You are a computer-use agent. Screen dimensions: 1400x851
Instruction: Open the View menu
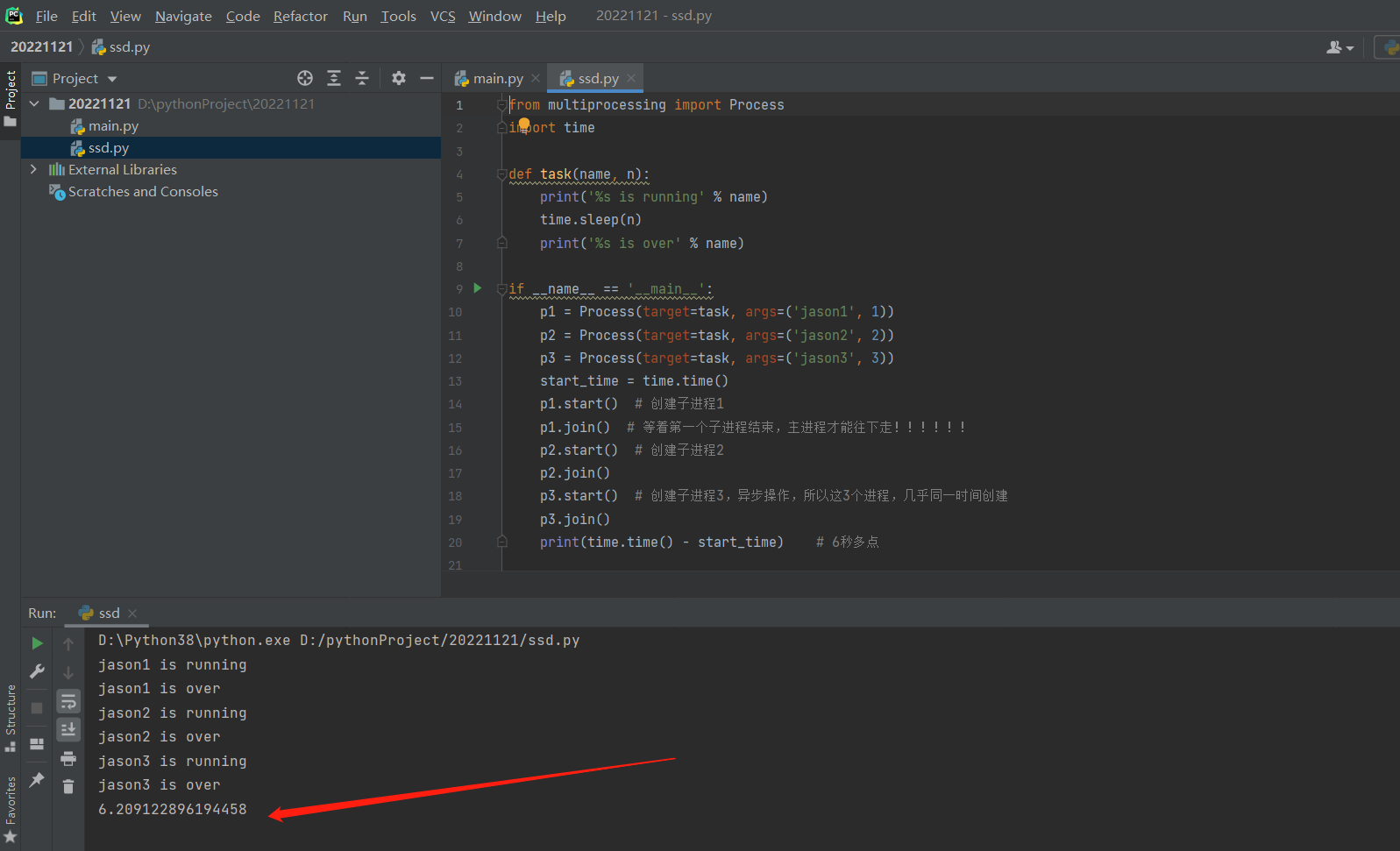(125, 16)
